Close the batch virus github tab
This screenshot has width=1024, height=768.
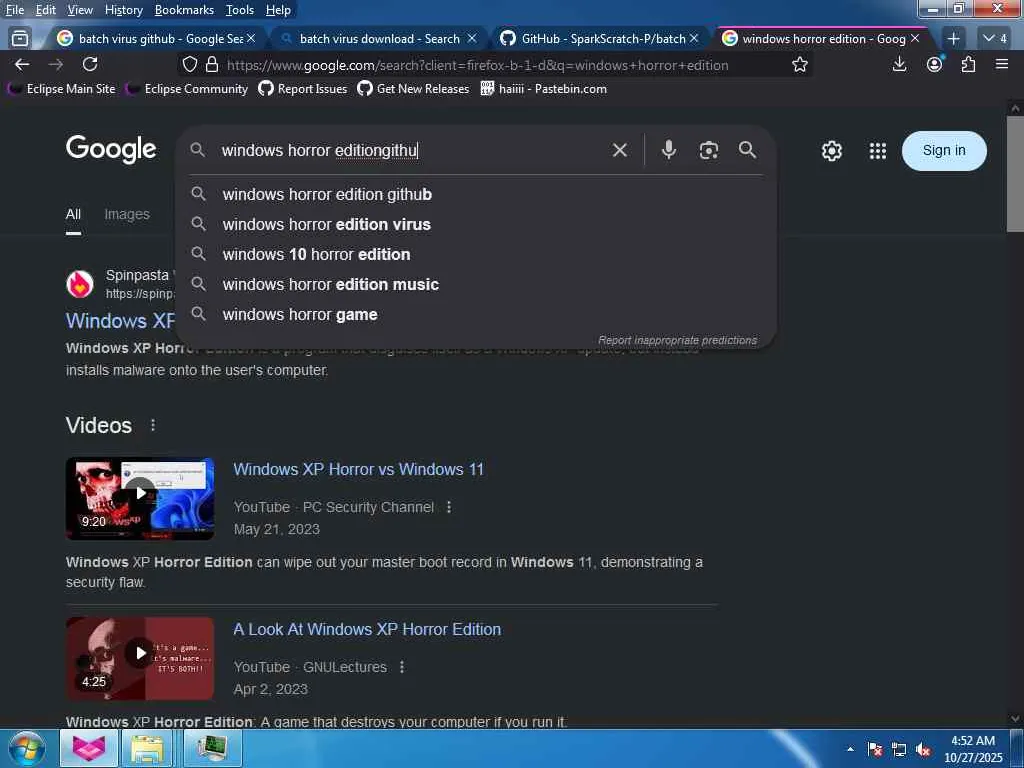[251, 39]
